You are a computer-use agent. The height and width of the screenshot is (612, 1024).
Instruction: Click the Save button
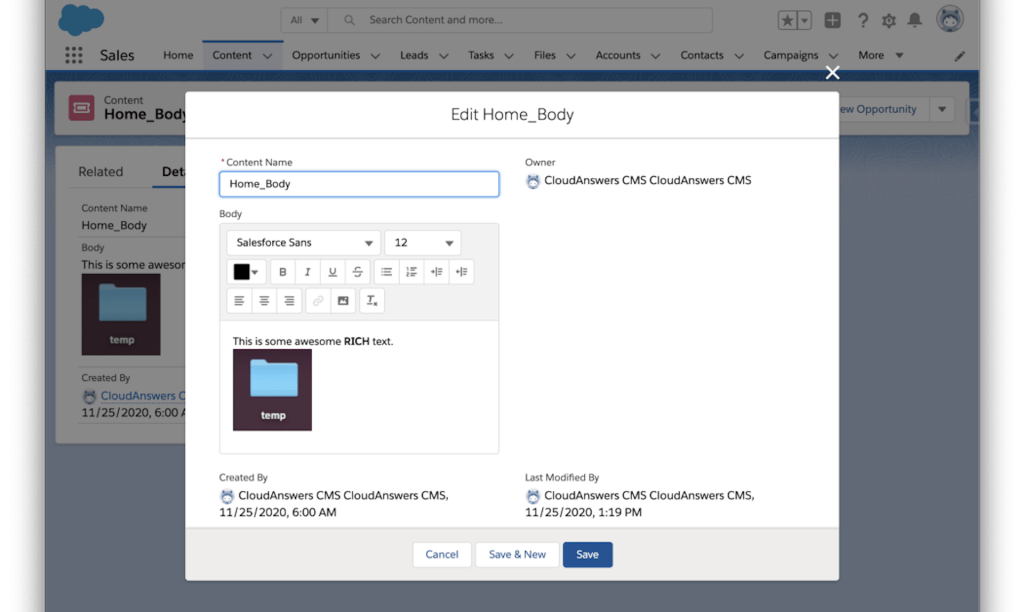[x=587, y=555]
